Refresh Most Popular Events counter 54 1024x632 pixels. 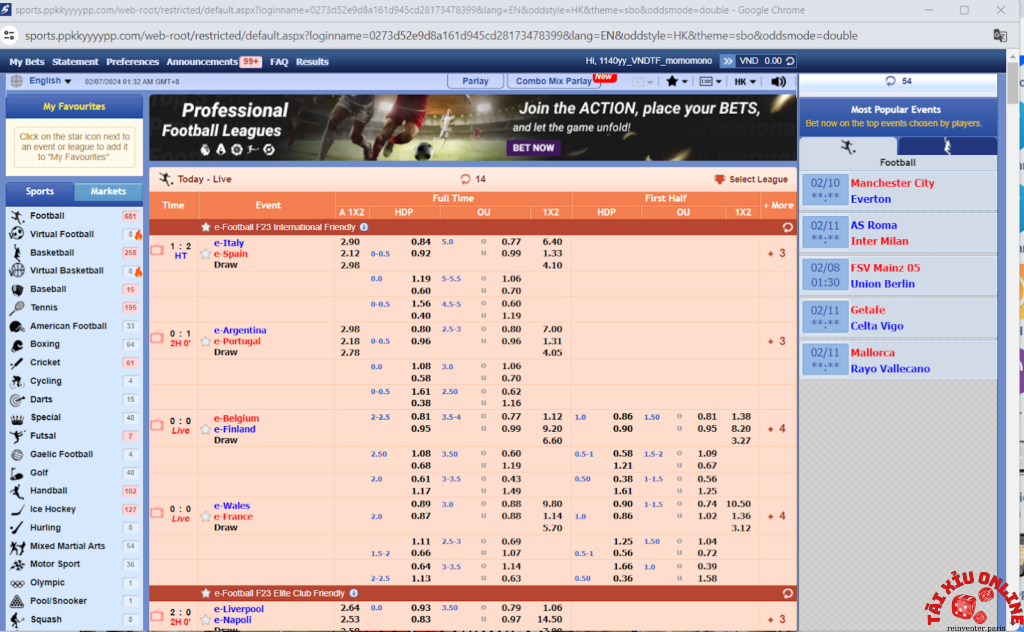click(x=890, y=81)
